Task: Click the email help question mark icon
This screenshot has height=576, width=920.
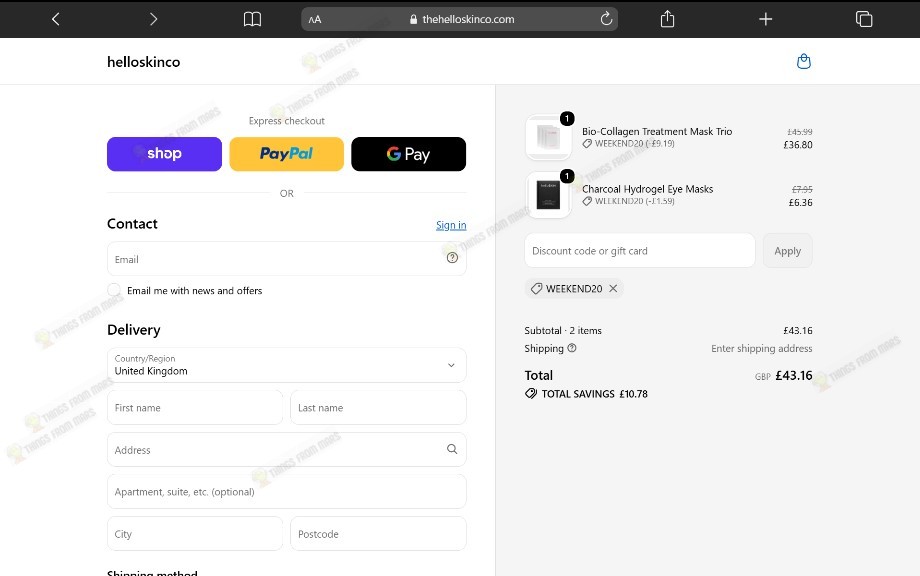Action: point(452,257)
